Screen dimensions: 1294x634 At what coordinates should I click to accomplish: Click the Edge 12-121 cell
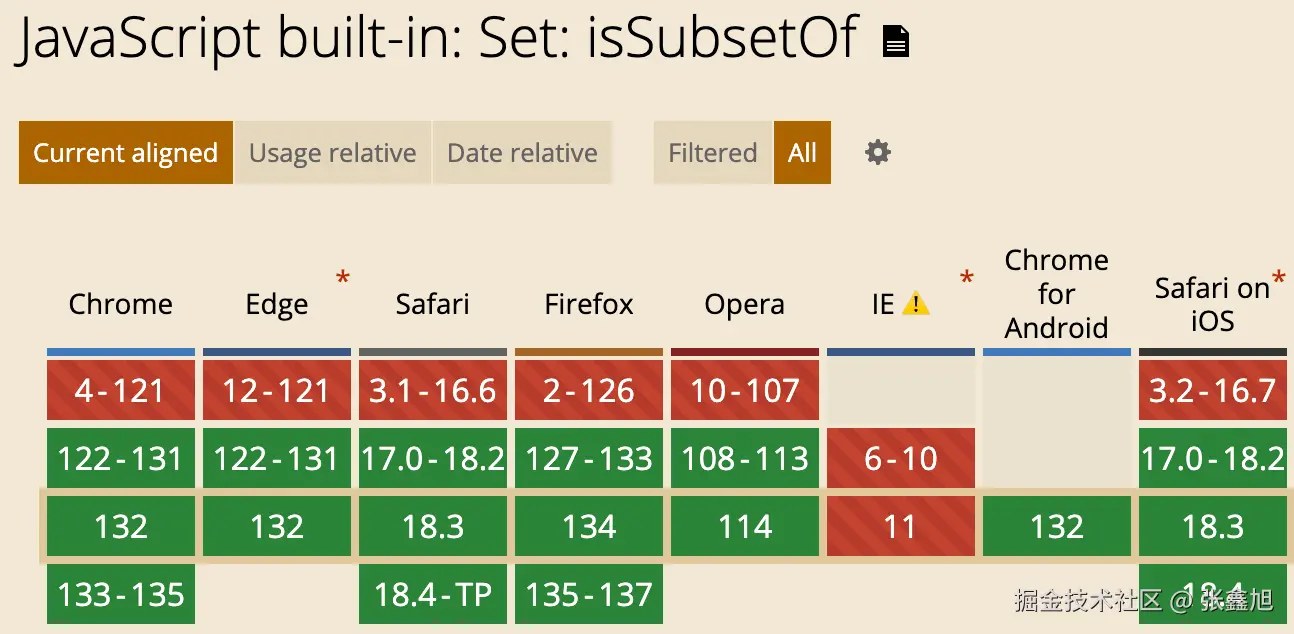coord(277,390)
